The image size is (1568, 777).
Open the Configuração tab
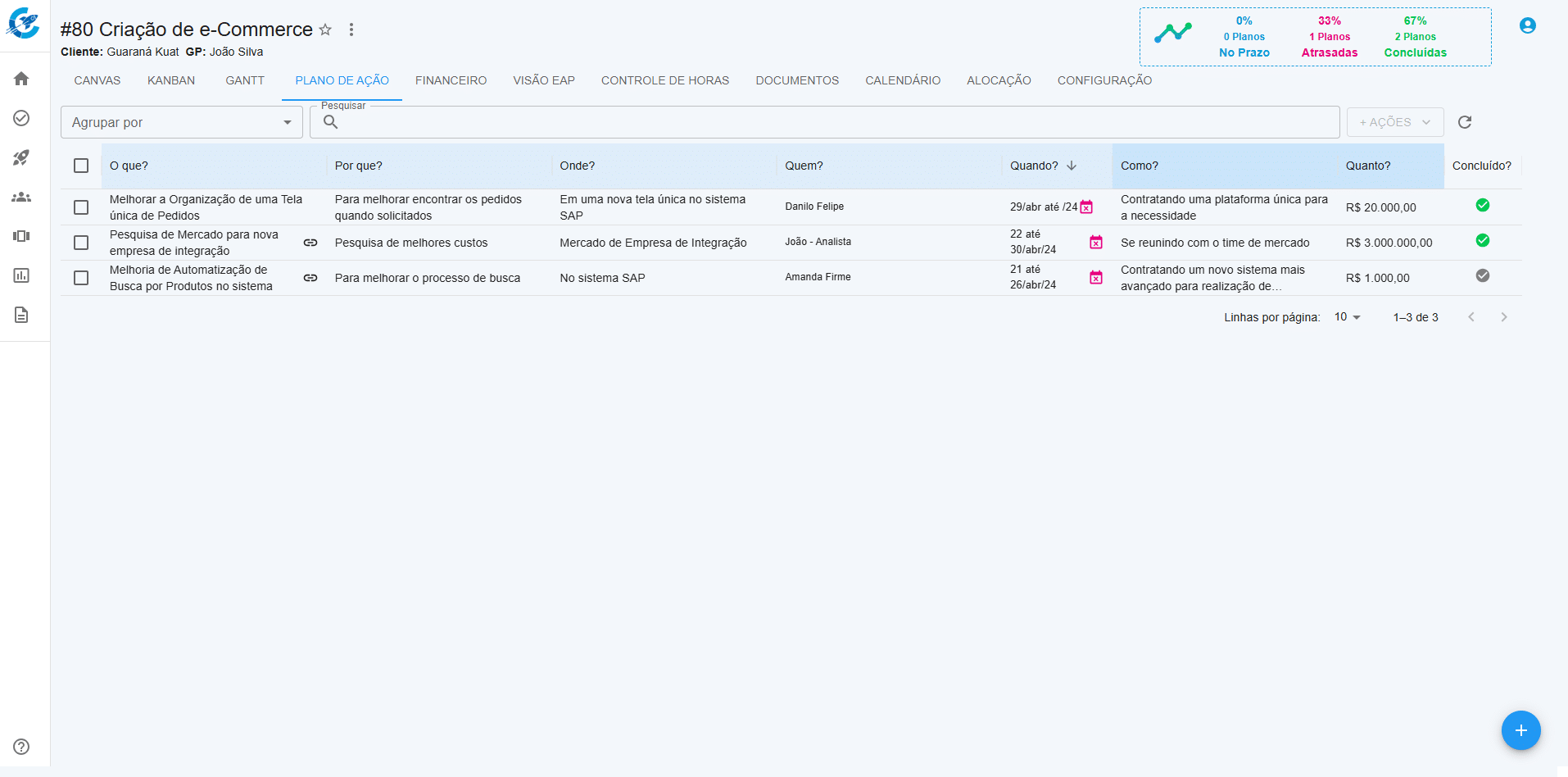point(1104,80)
